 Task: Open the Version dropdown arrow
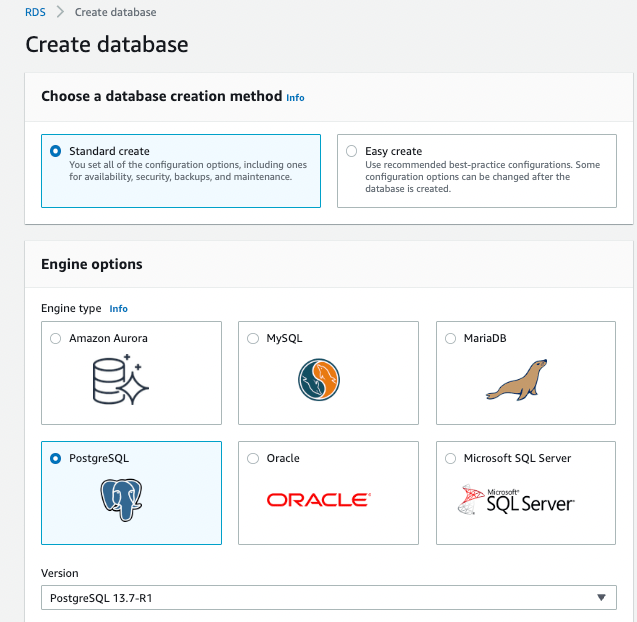(601, 597)
